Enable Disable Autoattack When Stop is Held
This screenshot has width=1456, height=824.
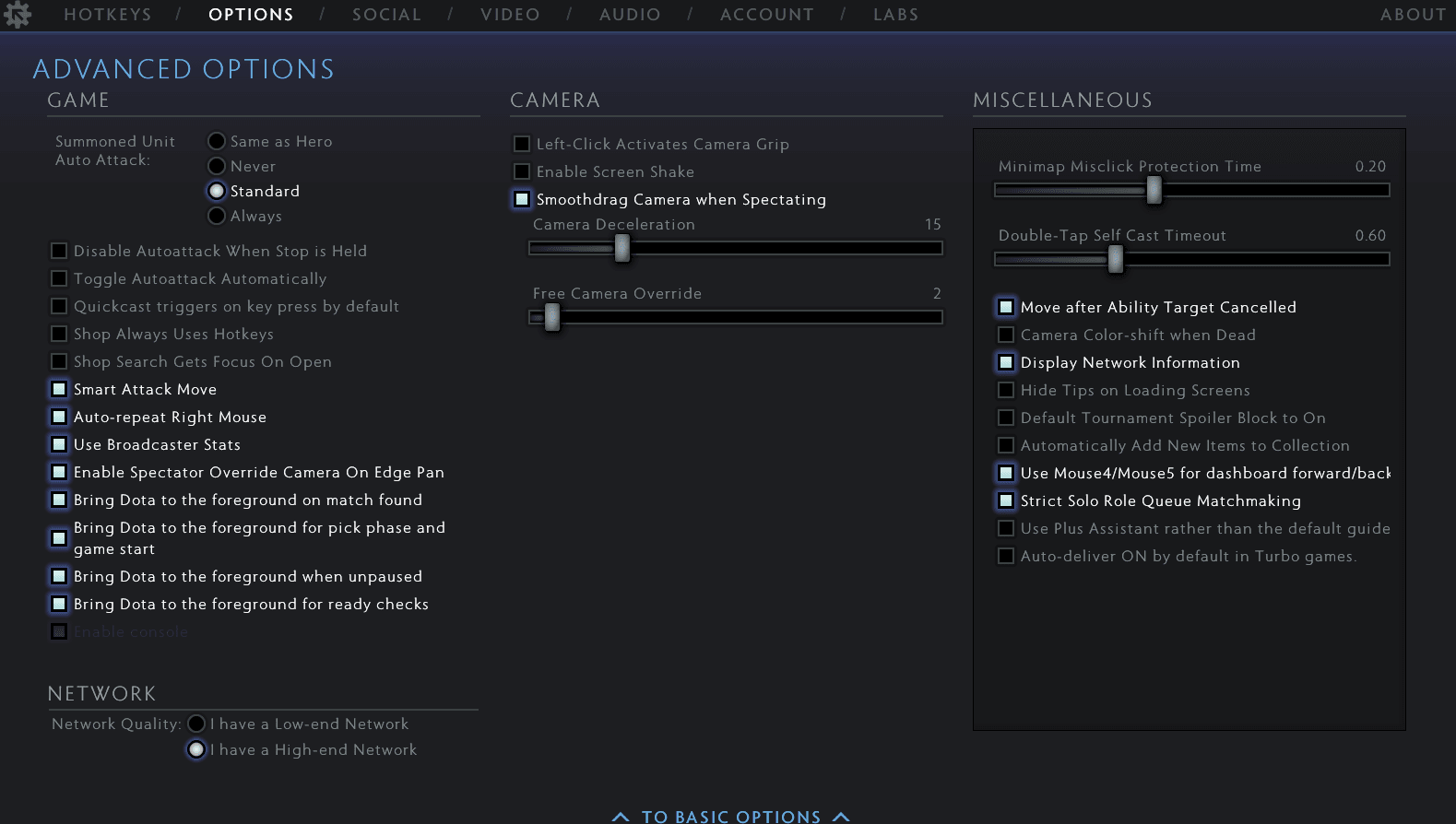click(59, 251)
